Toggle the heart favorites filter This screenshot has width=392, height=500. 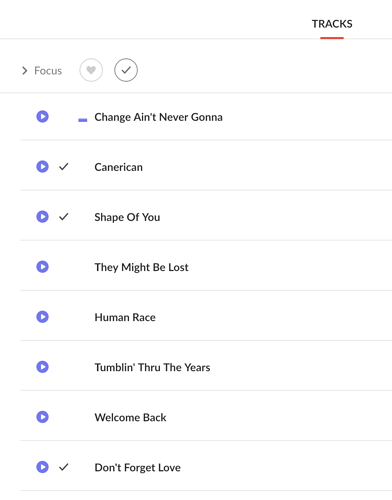click(x=91, y=70)
